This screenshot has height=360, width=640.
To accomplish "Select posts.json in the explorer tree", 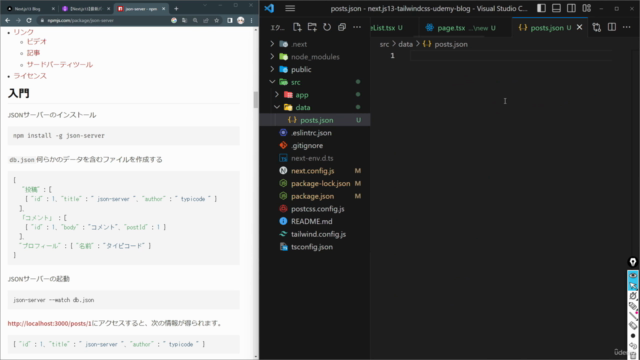I will (x=315, y=120).
